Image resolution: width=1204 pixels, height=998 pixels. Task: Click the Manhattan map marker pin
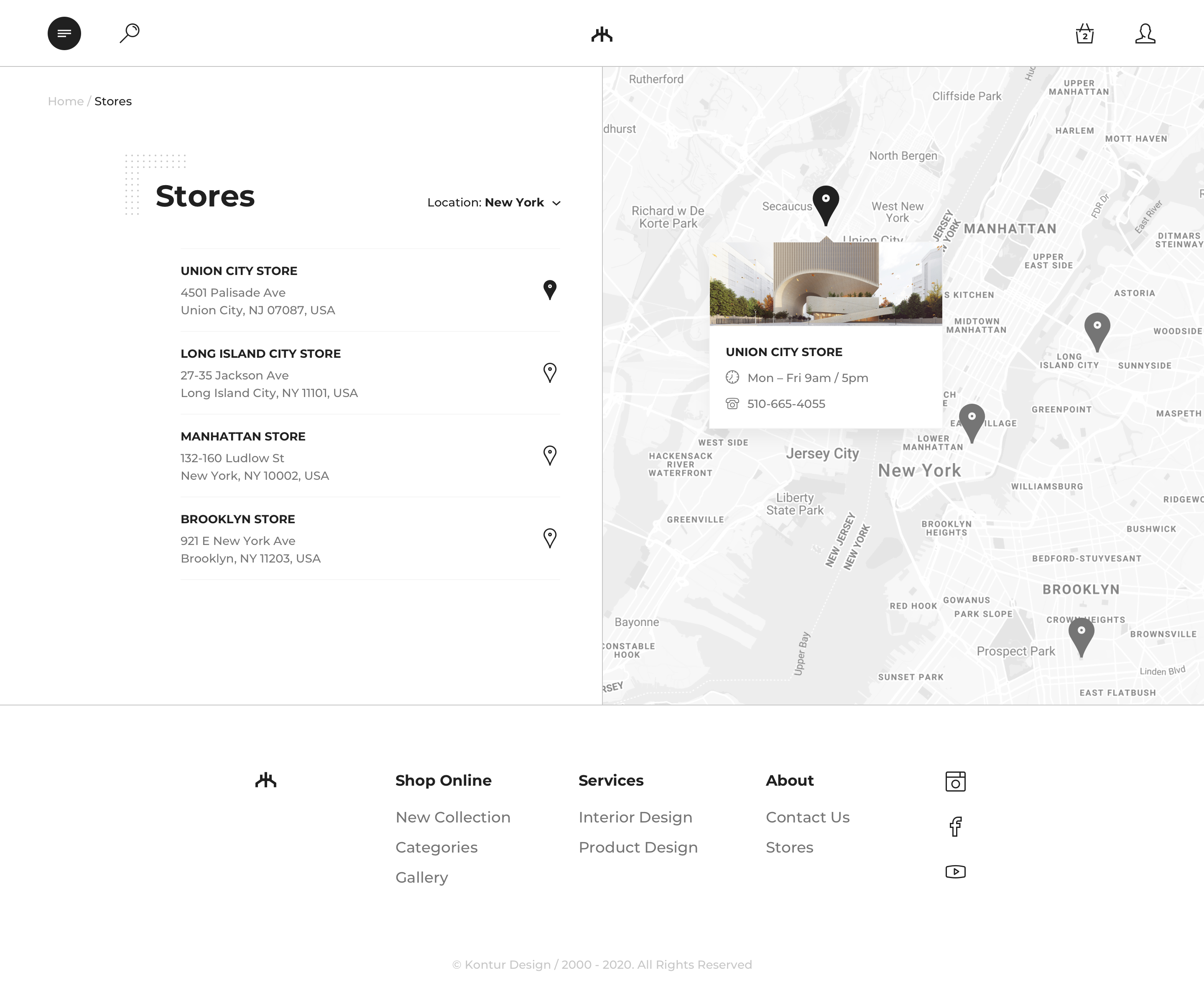click(x=972, y=420)
